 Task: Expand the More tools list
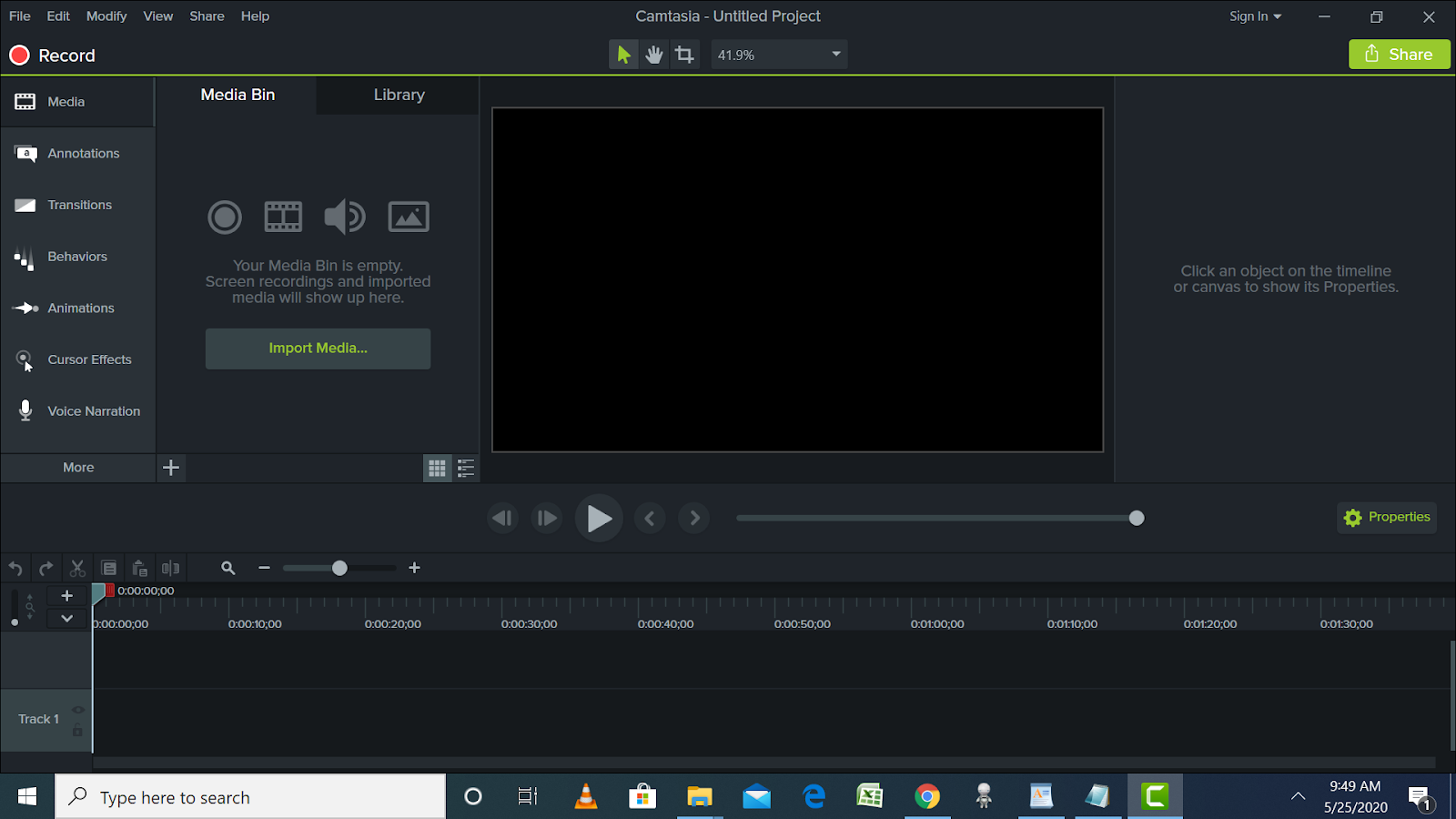(x=78, y=468)
